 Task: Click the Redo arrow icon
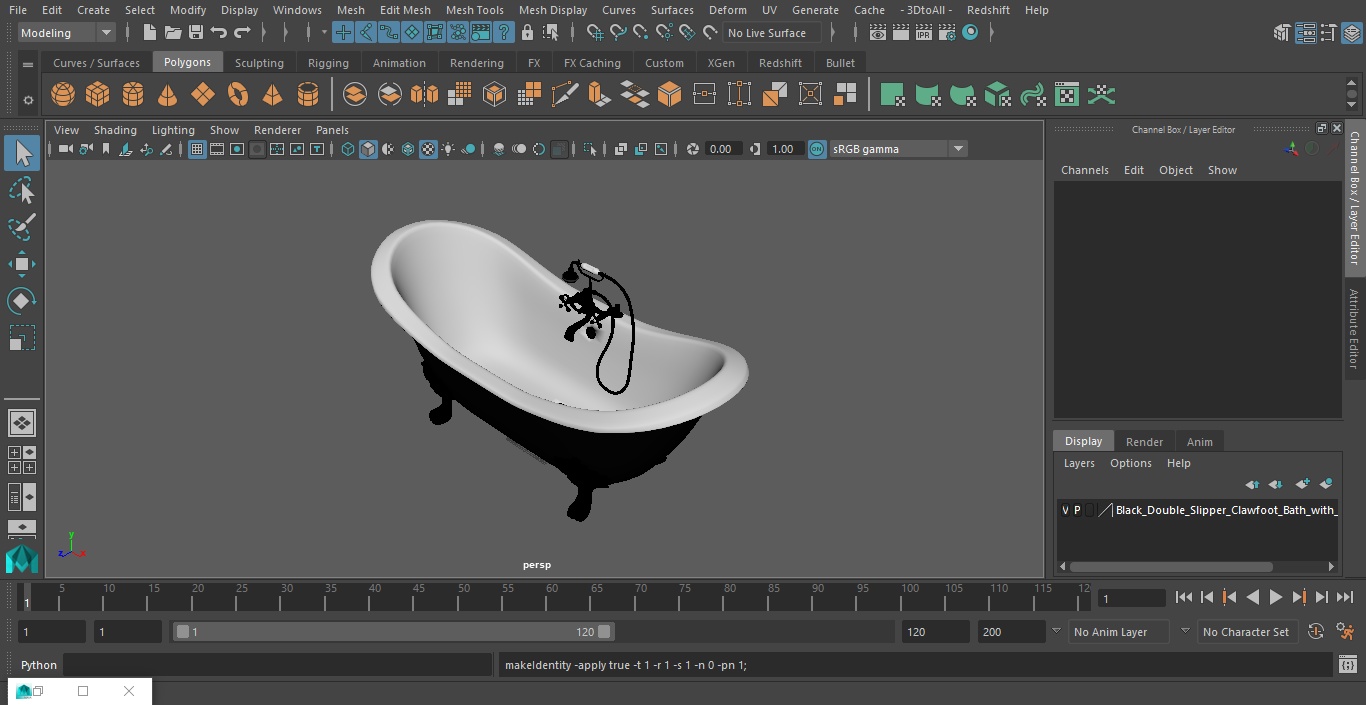point(242,33)
